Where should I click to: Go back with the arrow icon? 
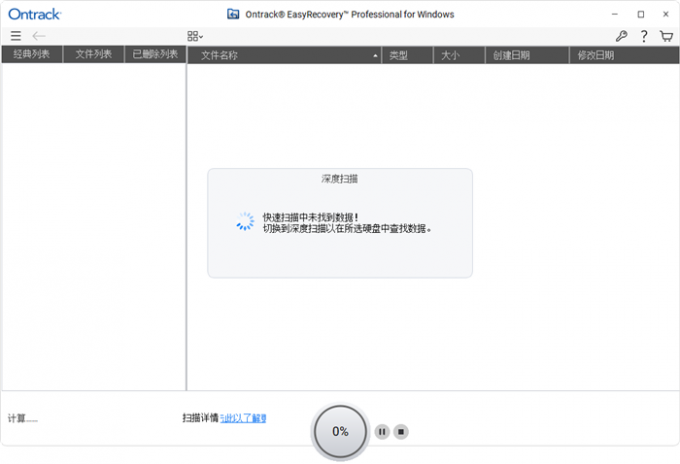coord(39,36)
